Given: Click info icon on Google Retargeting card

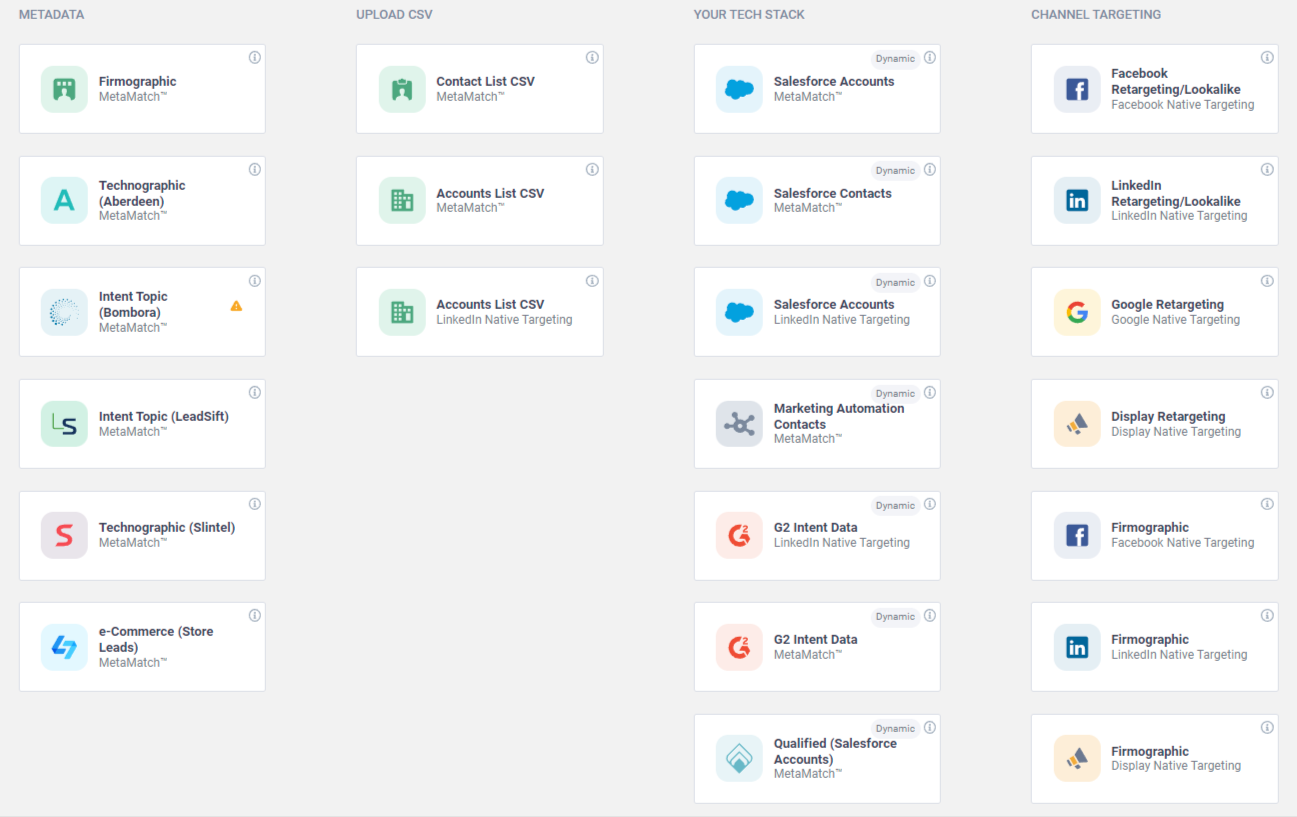Looking at the screenshot, I should pos(1267,281).
